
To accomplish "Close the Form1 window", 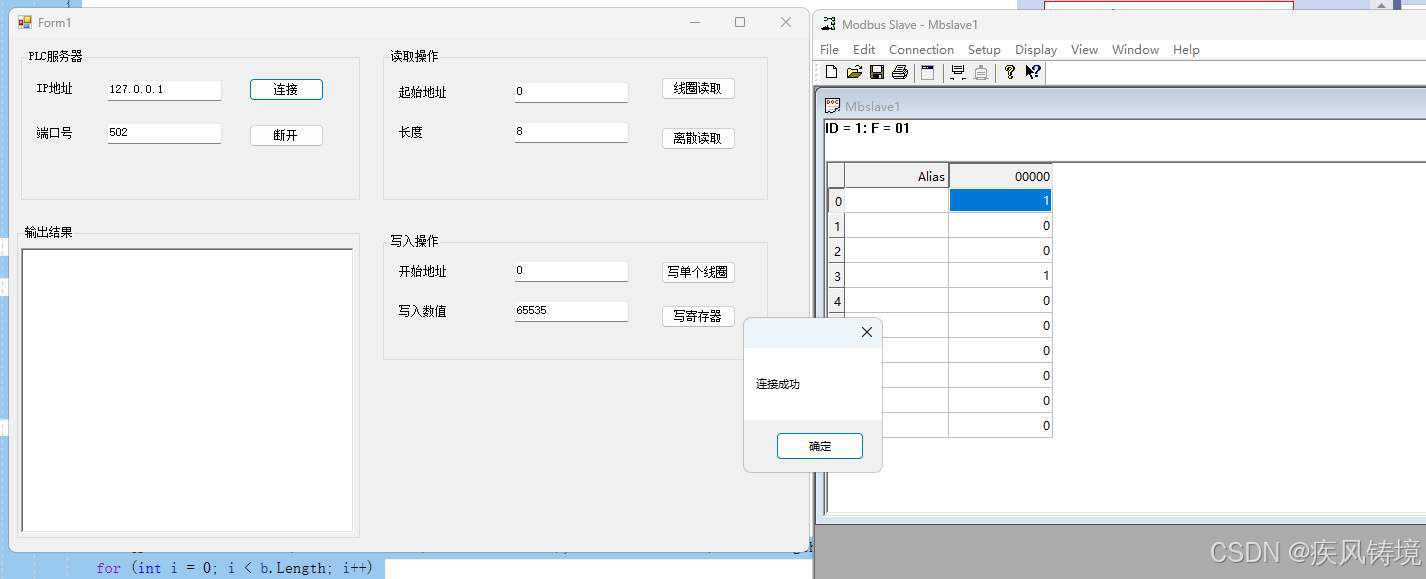I will click(x=786, y=22).
